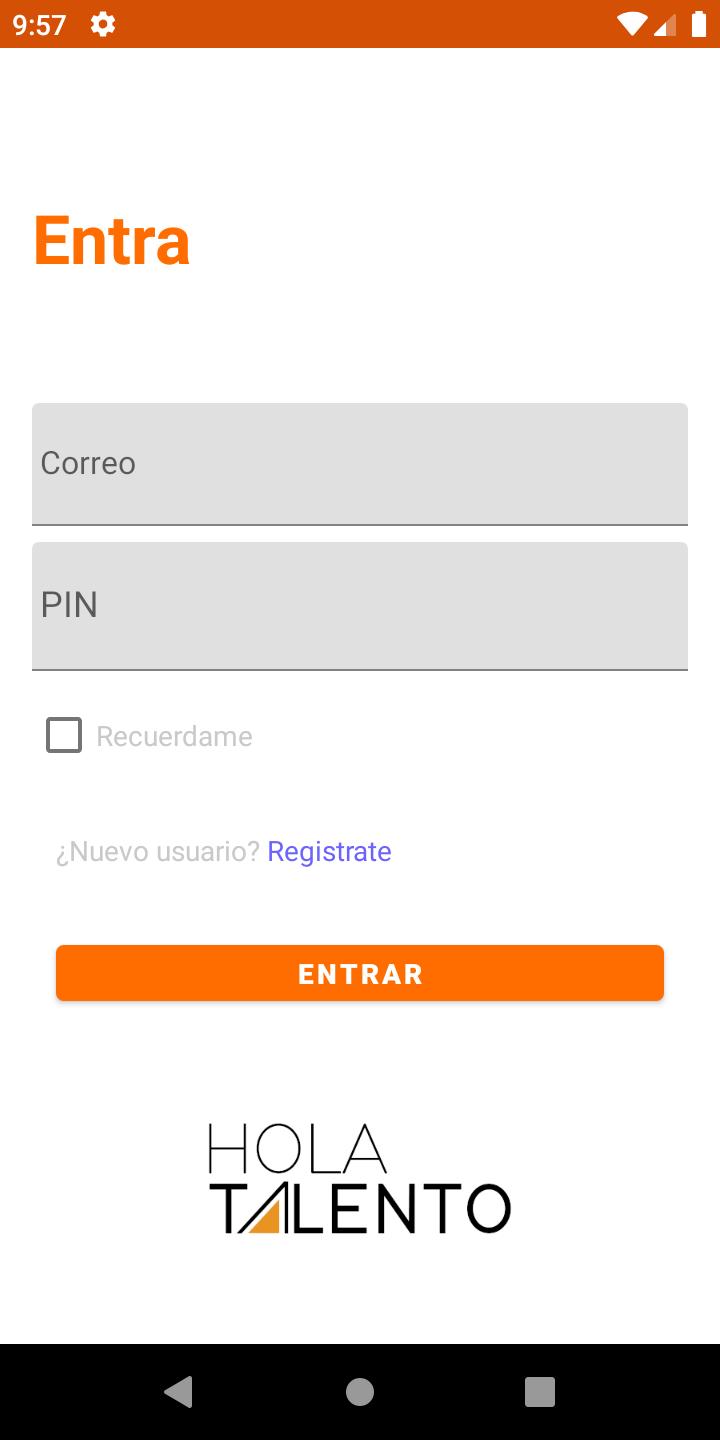Tap the ¿Nuevo usuario? text
The image size is (720, 1440).
point(157,851)
